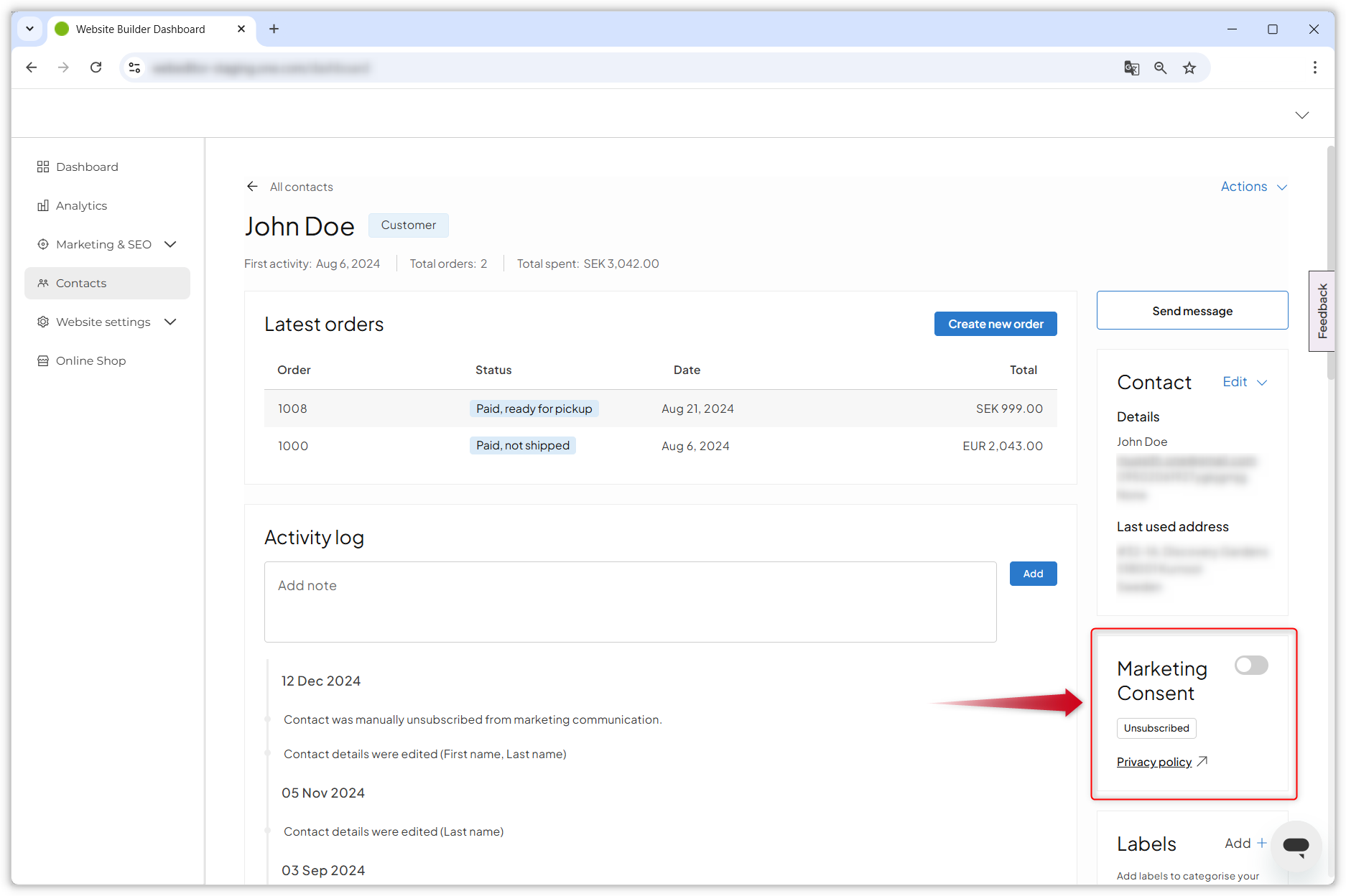Go to Online Shop in the sidebar
This screenshot has width=1346, height=896.
(90, 361)
